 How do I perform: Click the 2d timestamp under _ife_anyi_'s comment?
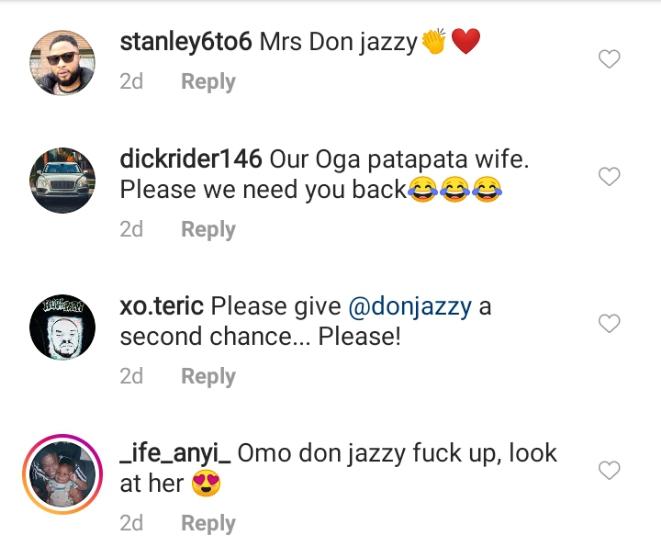click(132, 523)
